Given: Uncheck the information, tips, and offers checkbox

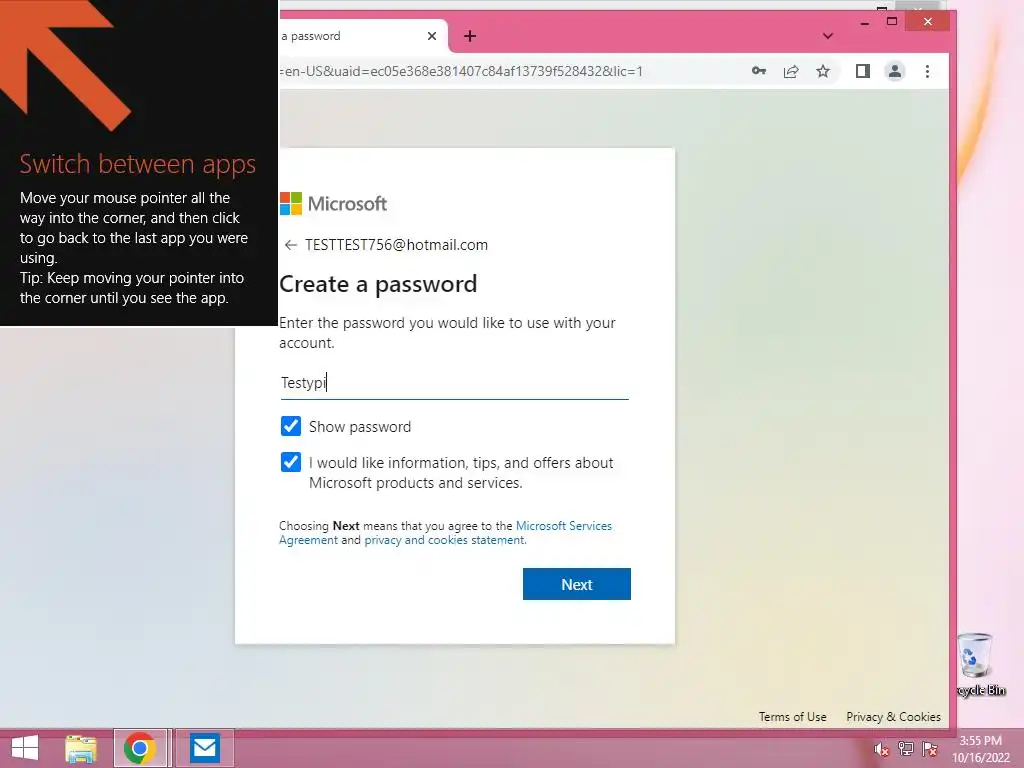Looking at the screenshot, I should (x=291, y=462).
